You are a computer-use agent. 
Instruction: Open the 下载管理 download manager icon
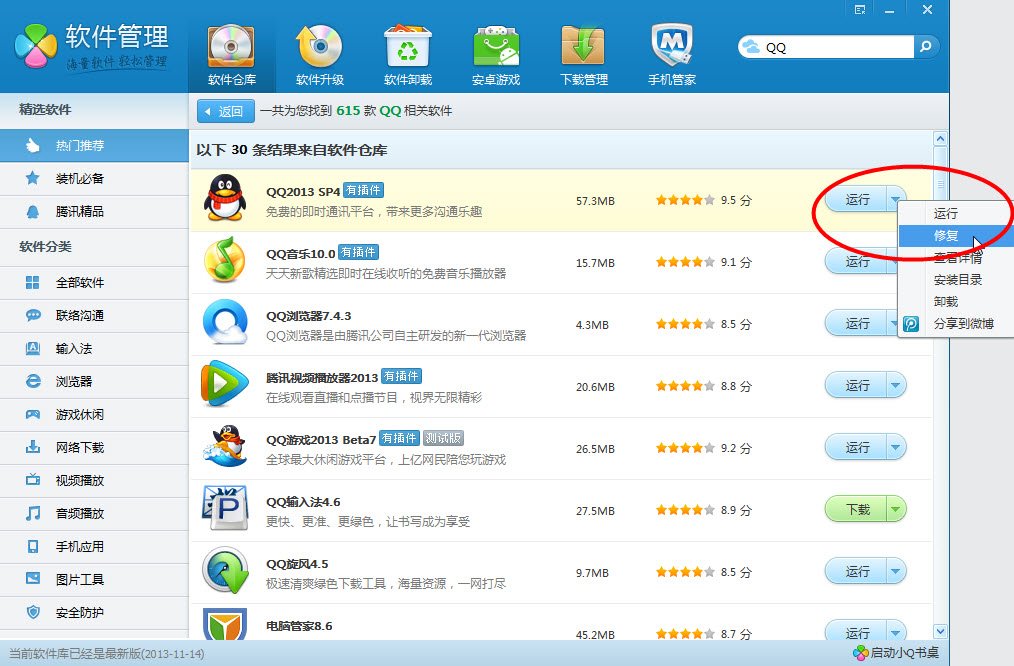[583, 47]
